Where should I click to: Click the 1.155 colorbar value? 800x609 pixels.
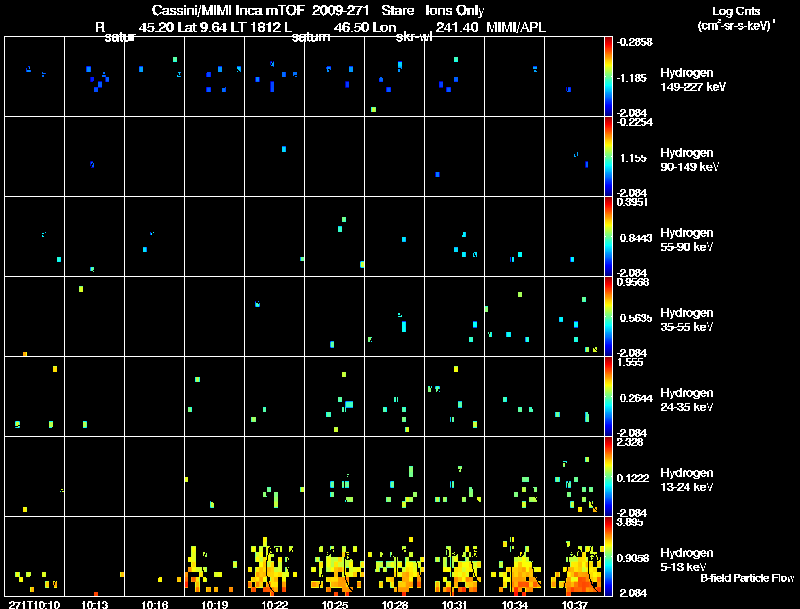633,158
